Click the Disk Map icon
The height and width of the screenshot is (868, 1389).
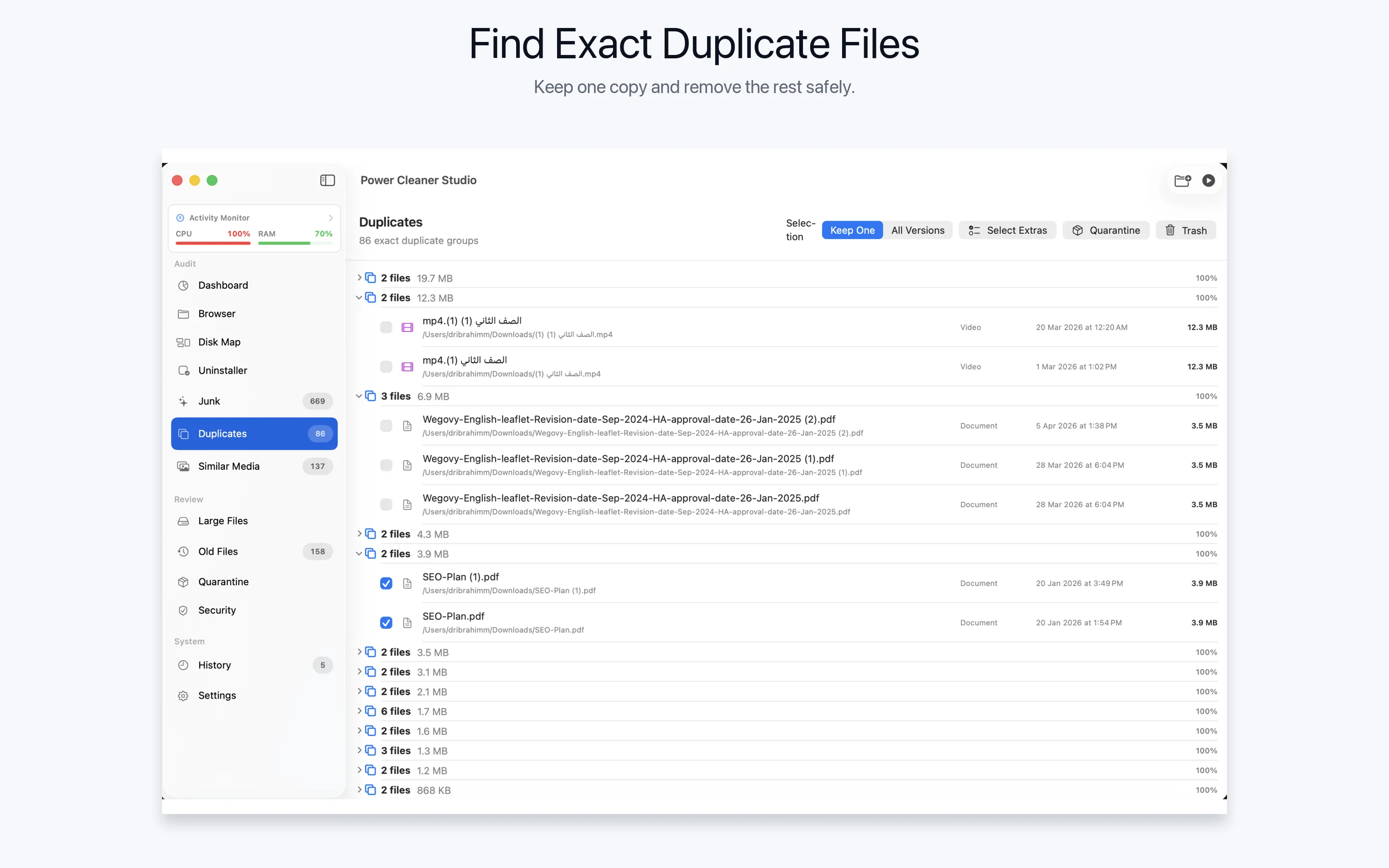pos(183,342)
